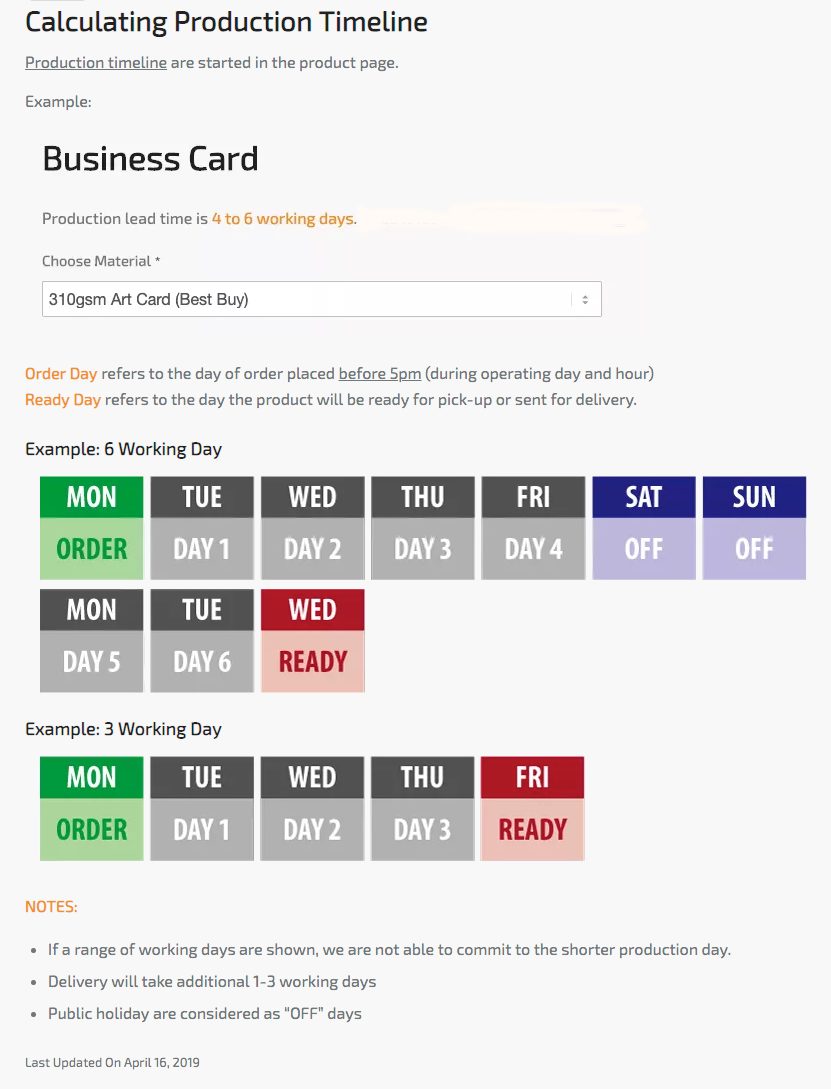Open the Production timeline link
The width and height of the screenshot is (831, 1089).
(x=96, y=62)
